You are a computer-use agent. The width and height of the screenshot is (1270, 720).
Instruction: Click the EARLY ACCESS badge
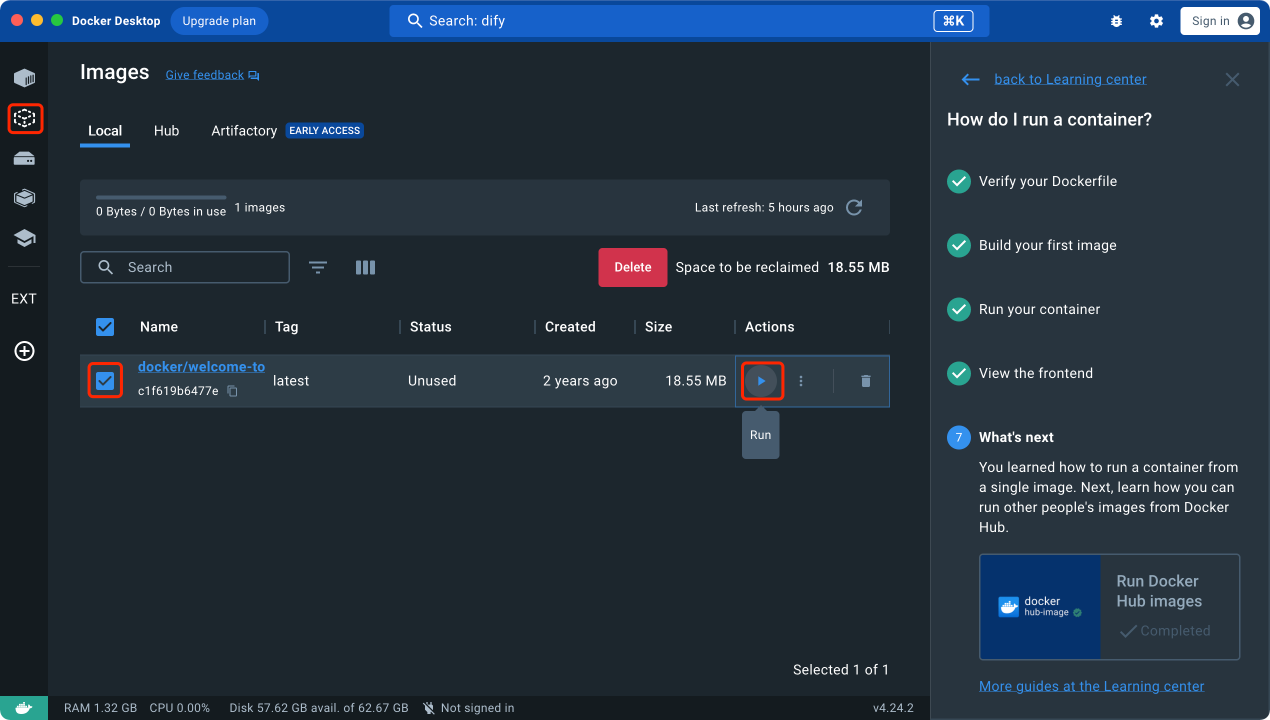tap(325, 131)
